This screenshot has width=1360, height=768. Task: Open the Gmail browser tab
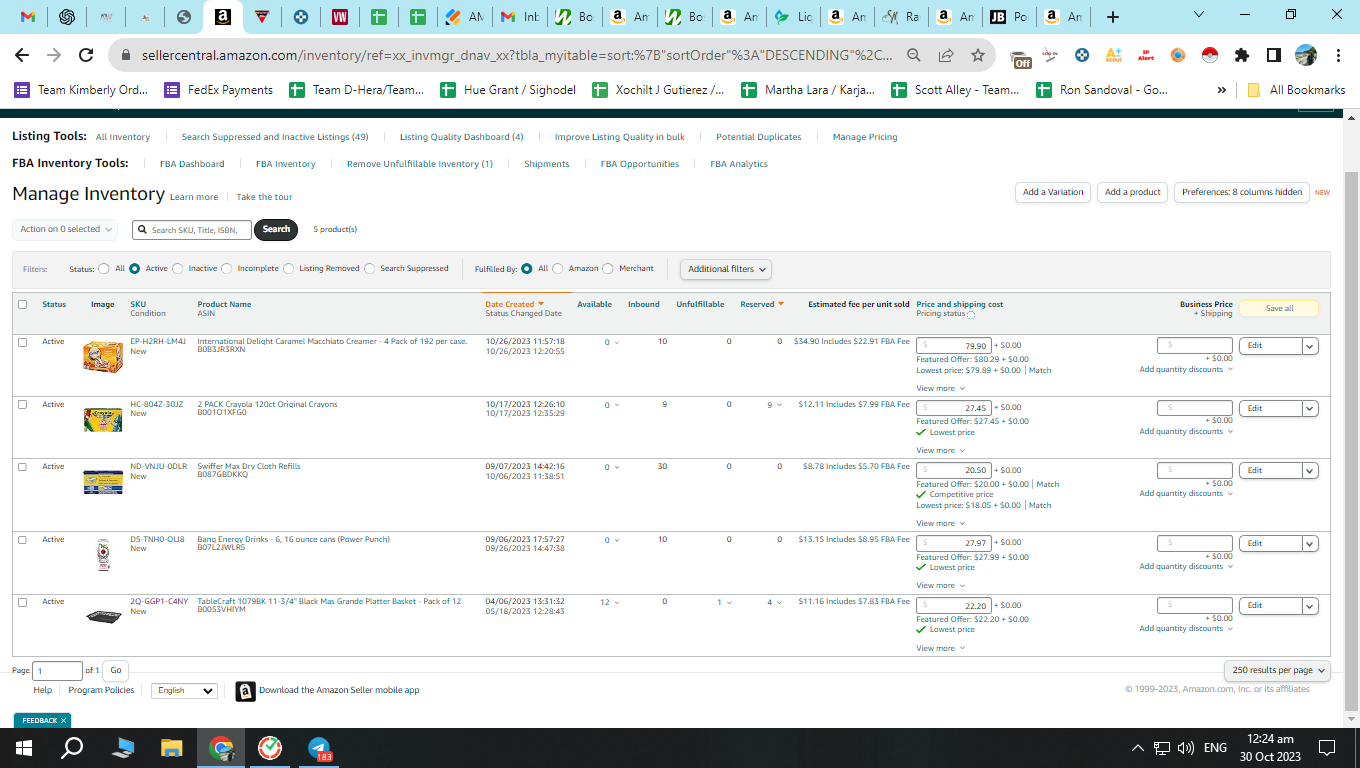tap(28, 17)
